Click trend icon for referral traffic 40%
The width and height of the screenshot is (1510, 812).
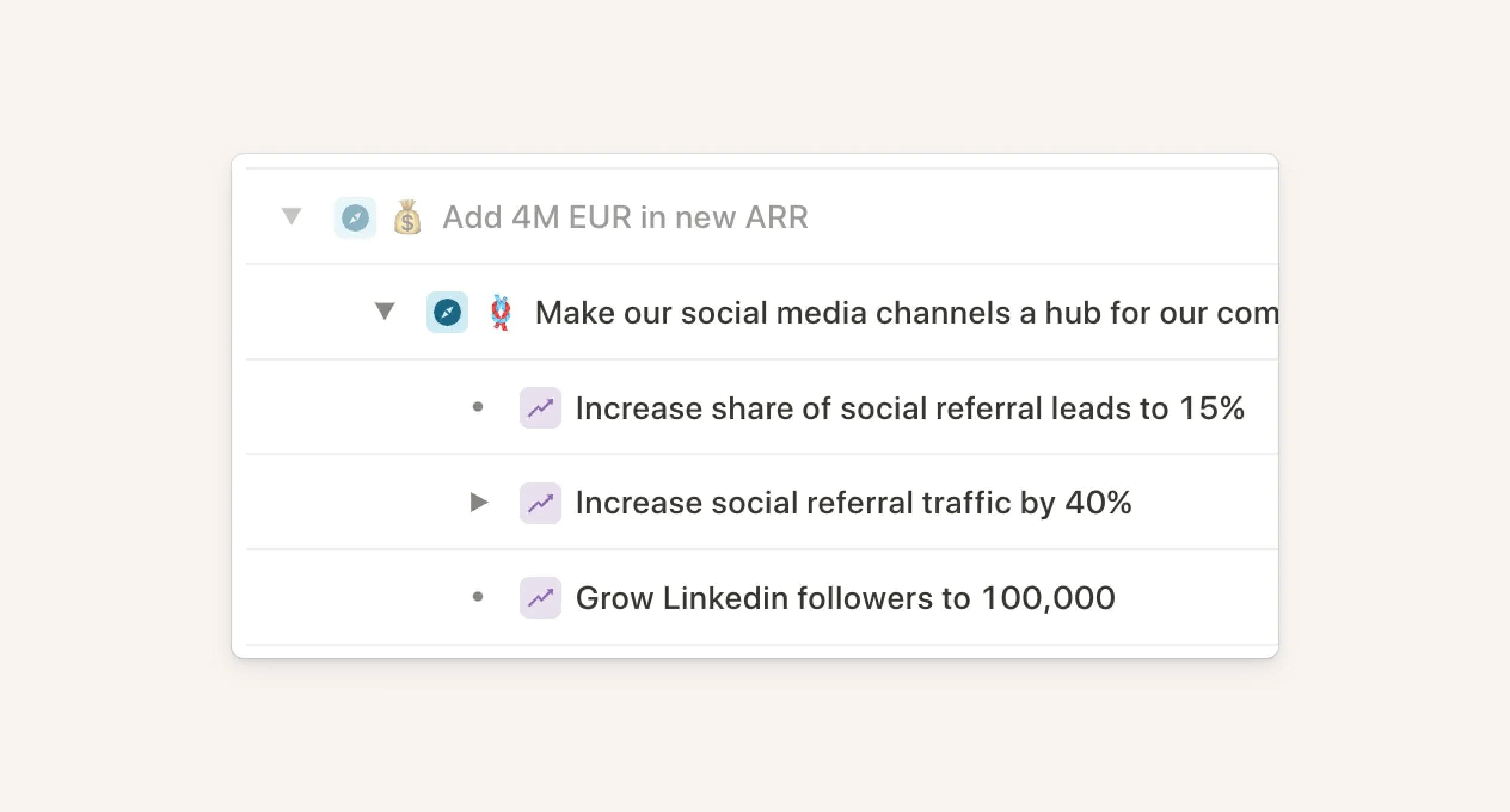tap(540, 503)
